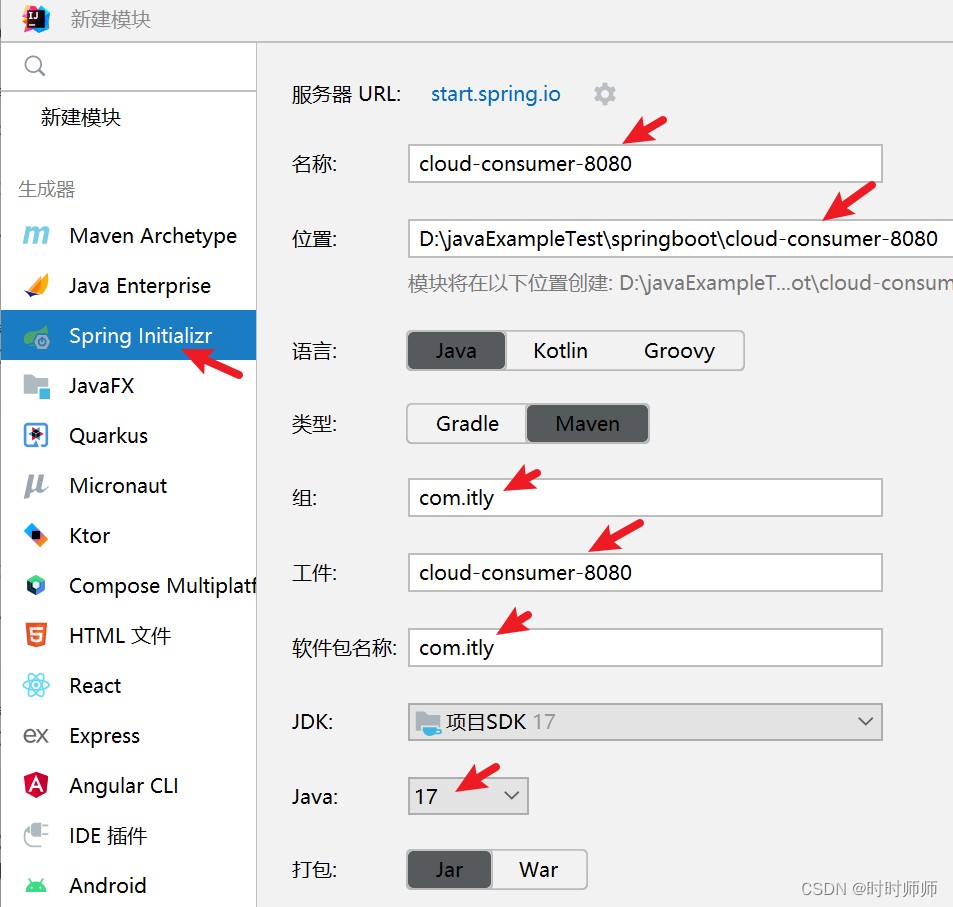Viewport: 953px width, 907px height.
Task: Click the 工件 artifact input field
Action: pyautogui.click(x=645, y=573)
